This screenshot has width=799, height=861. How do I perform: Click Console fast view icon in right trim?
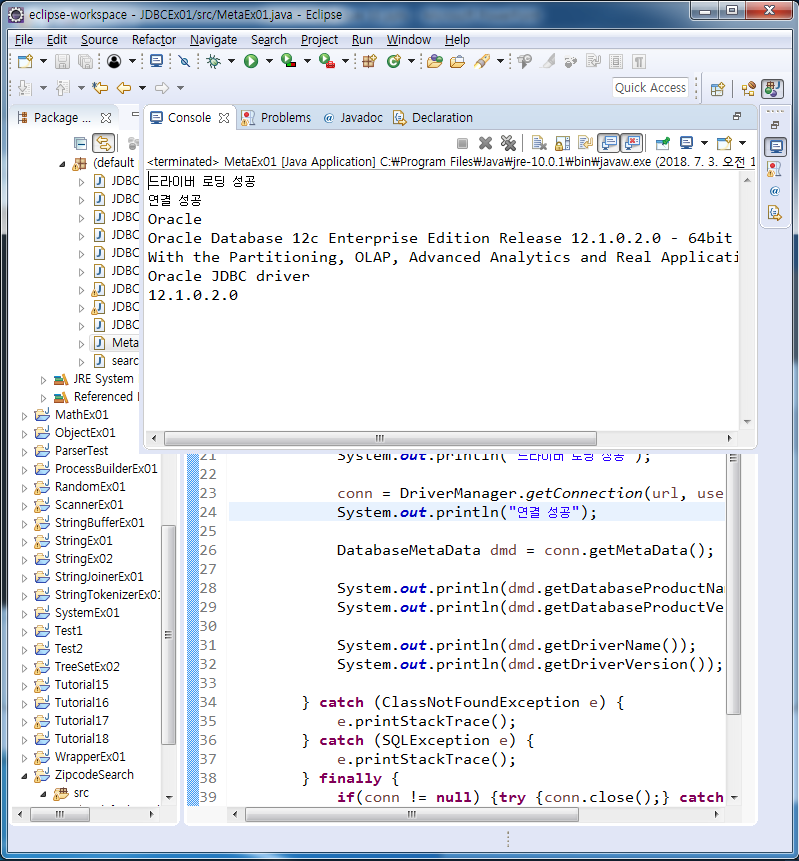[775, 147]
